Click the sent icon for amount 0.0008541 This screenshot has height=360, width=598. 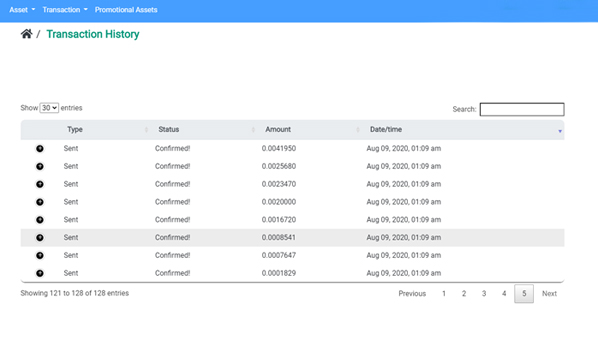pyautogui.click(x=40, y=238)
